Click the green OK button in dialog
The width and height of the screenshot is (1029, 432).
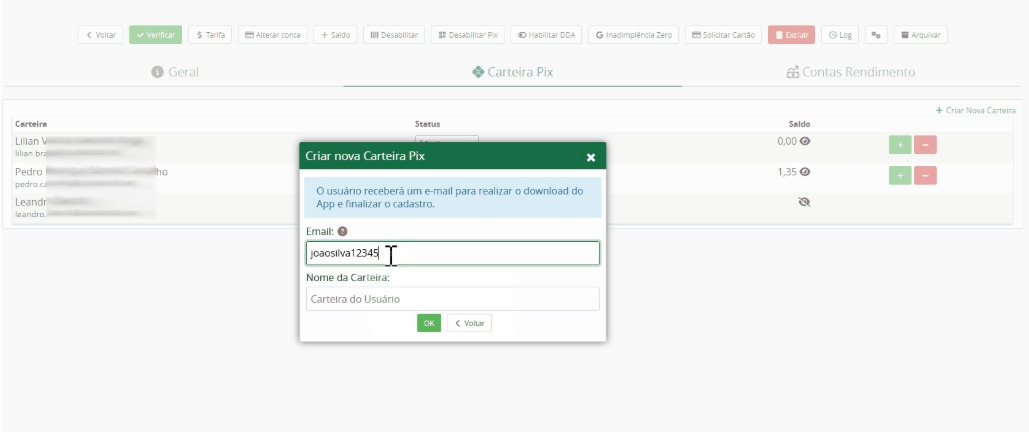429,323
